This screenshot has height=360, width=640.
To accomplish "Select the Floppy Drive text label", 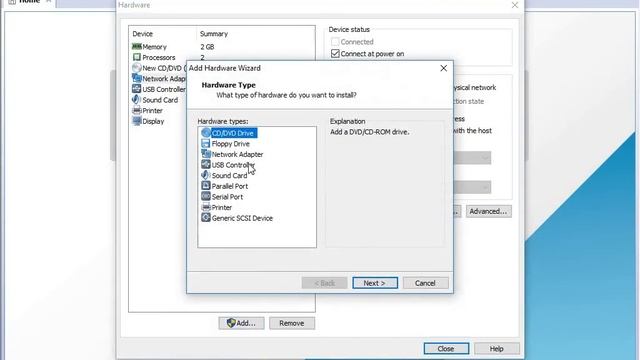I will point(231,144).
